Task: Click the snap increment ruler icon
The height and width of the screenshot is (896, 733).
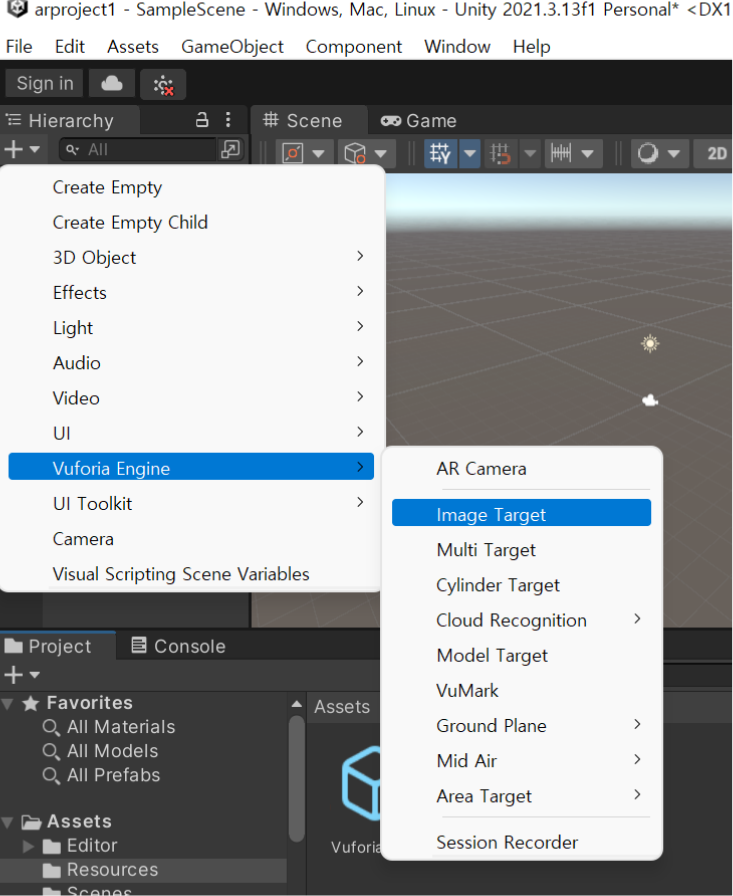Action: click(560, 153)
